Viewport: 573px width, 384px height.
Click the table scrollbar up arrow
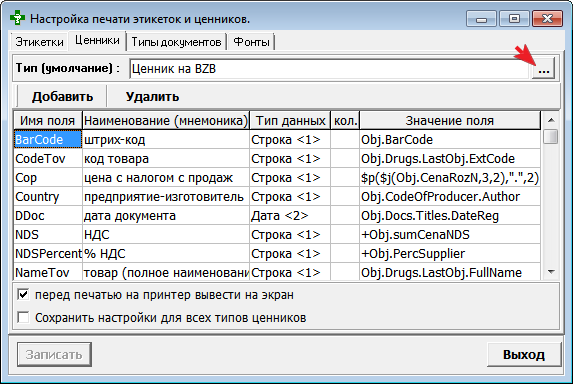551,120
